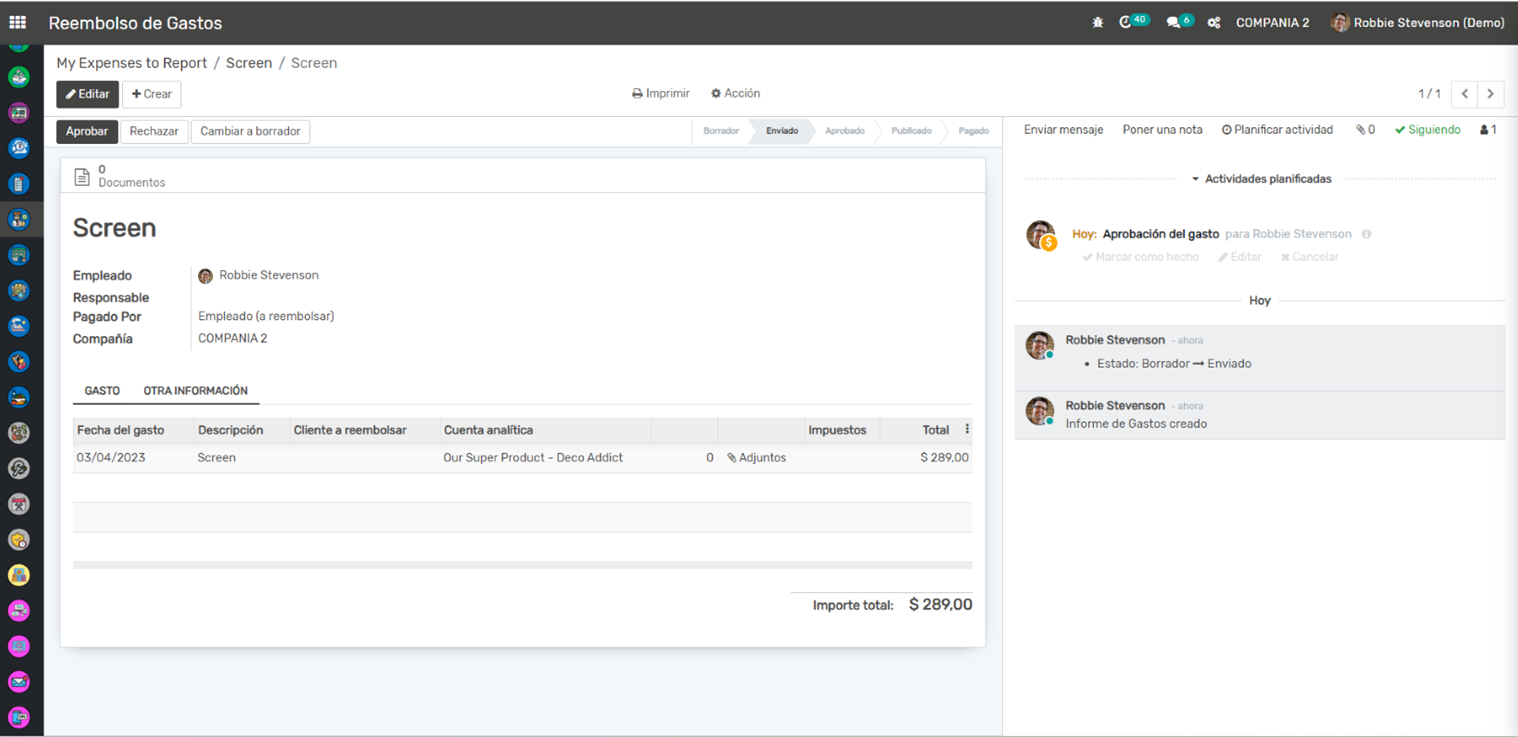The height and width of the screenshot is (737, 1518).
Task: Switch to the Otra Información tab
Action: (x=195, y=391)
